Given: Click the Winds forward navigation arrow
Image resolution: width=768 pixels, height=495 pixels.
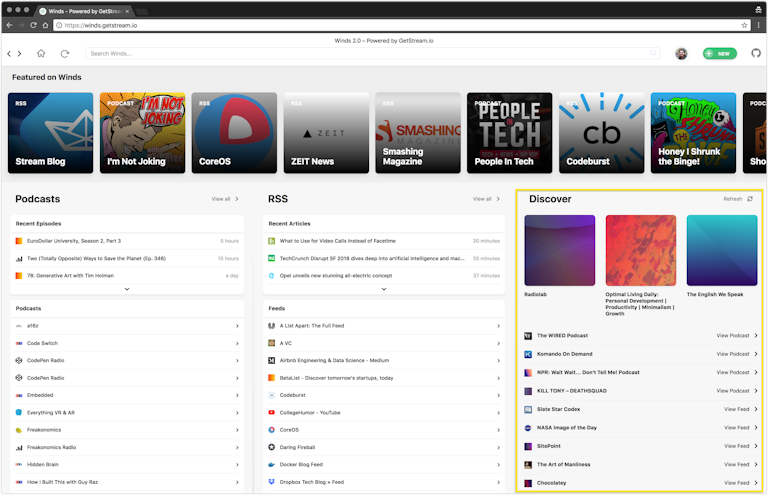Looking at the screenshot, I should tap(20, 54).
